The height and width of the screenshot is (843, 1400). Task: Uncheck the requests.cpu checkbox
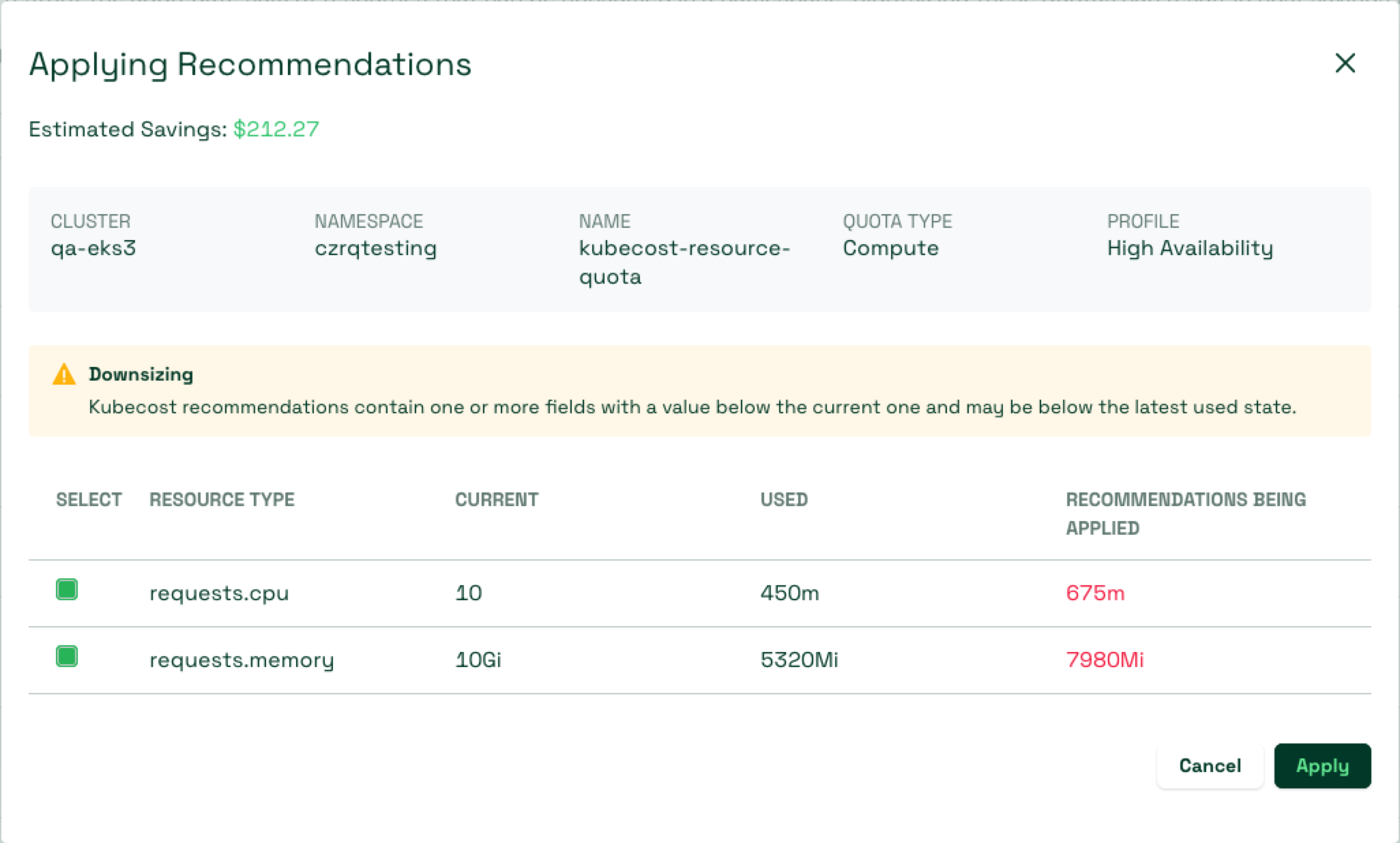tap(67, 589)
